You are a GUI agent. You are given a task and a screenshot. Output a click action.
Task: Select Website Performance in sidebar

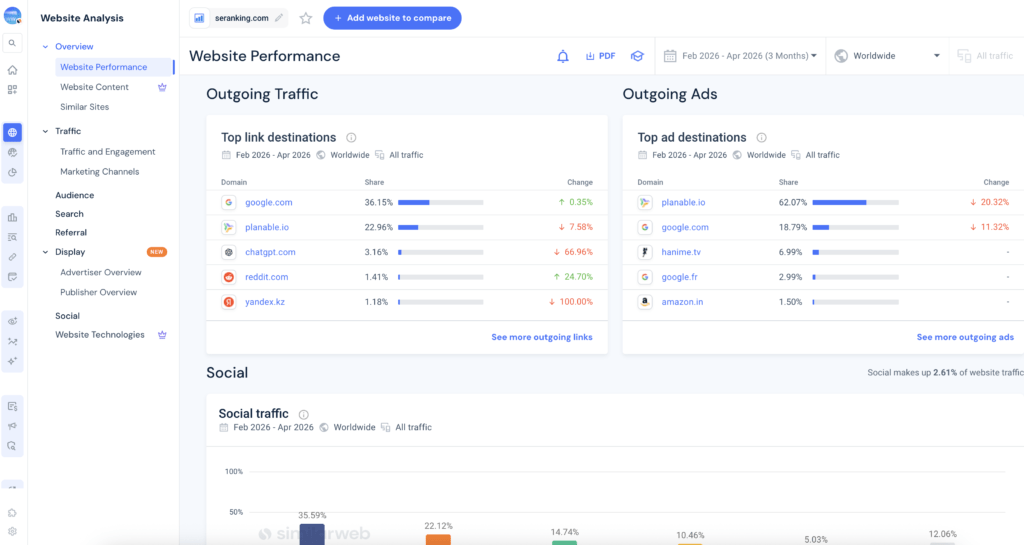114,67
